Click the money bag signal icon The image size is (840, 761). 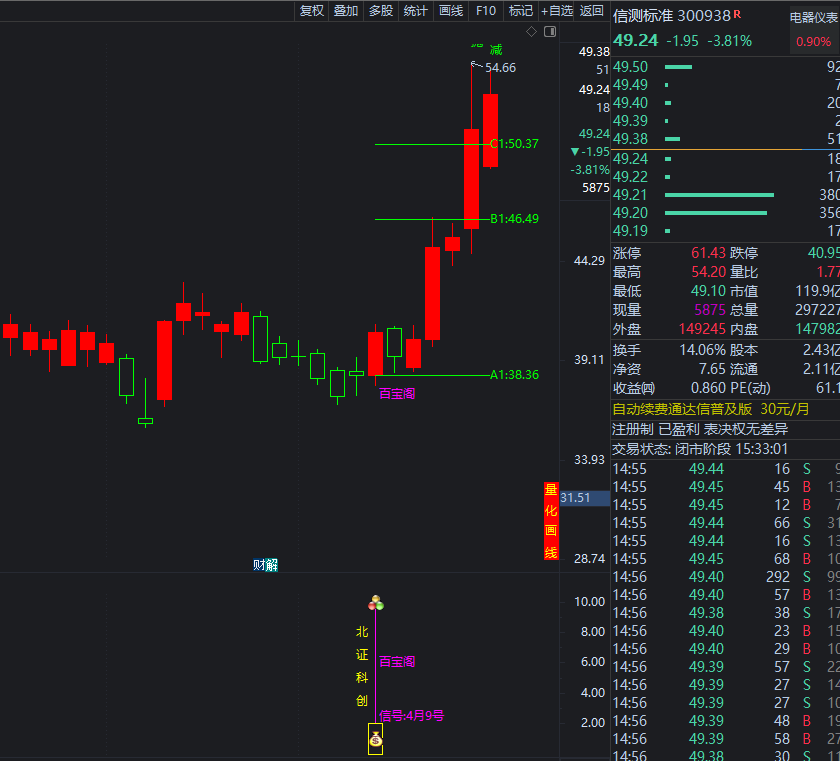375,740
